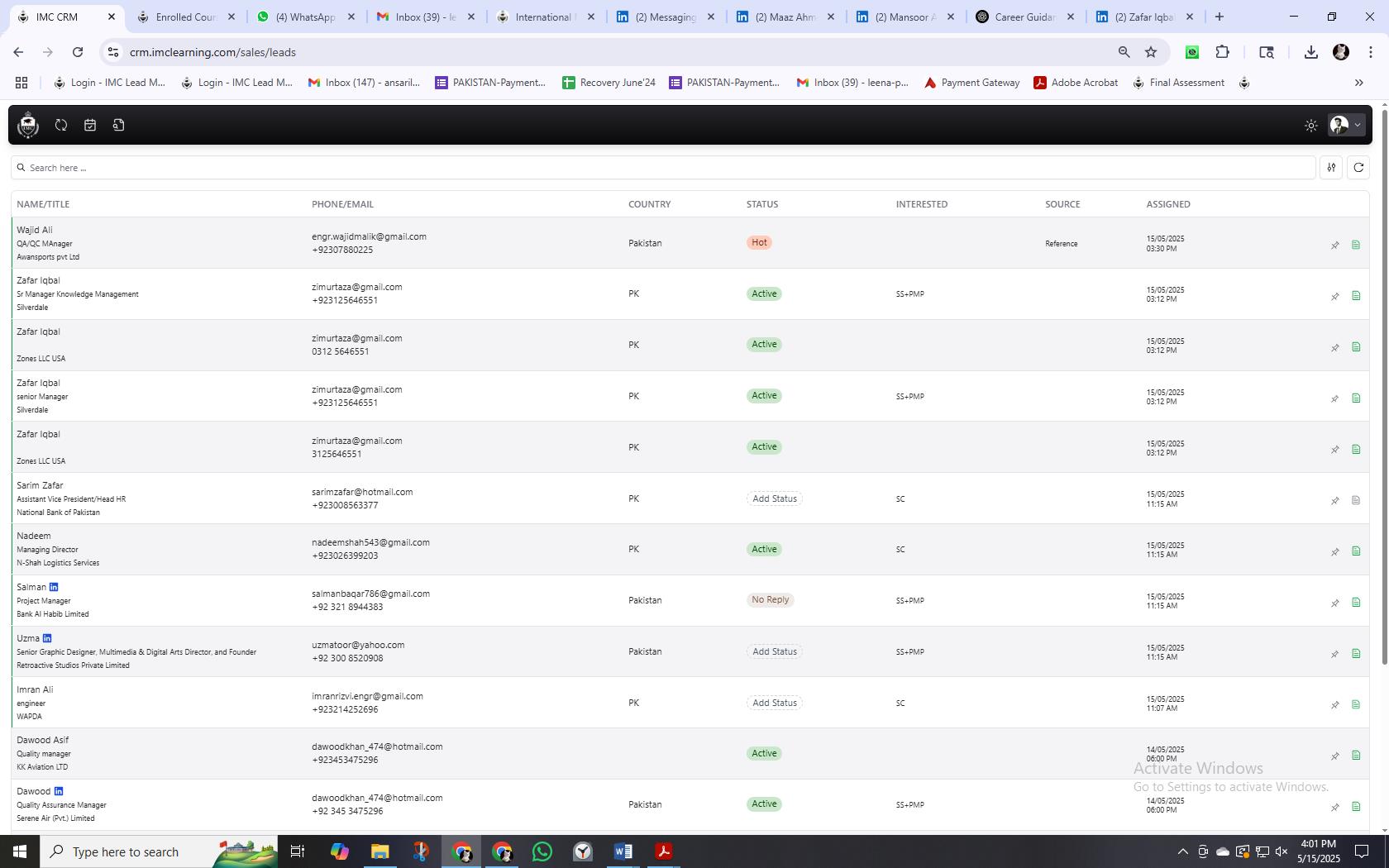Viewport: 1389px width, 868px height.
Task: Open browser Downloads icon
Action: (x=1310, y=52)
